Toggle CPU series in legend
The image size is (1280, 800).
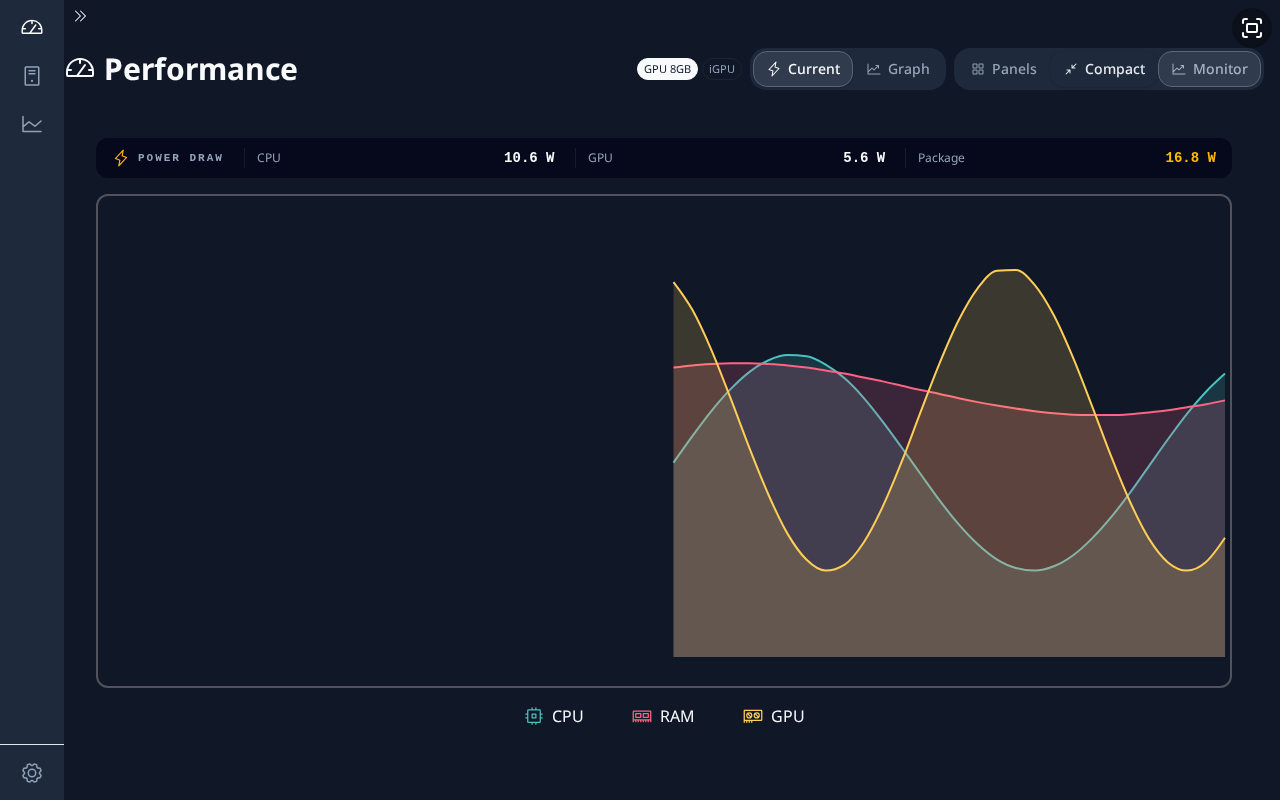(554, 716)
